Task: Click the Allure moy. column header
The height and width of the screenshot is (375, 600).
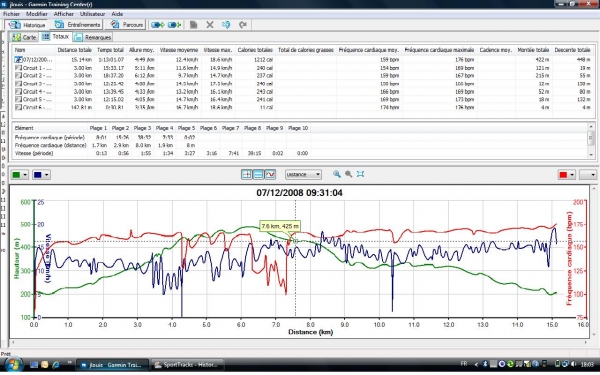Action: pos(141,50)
